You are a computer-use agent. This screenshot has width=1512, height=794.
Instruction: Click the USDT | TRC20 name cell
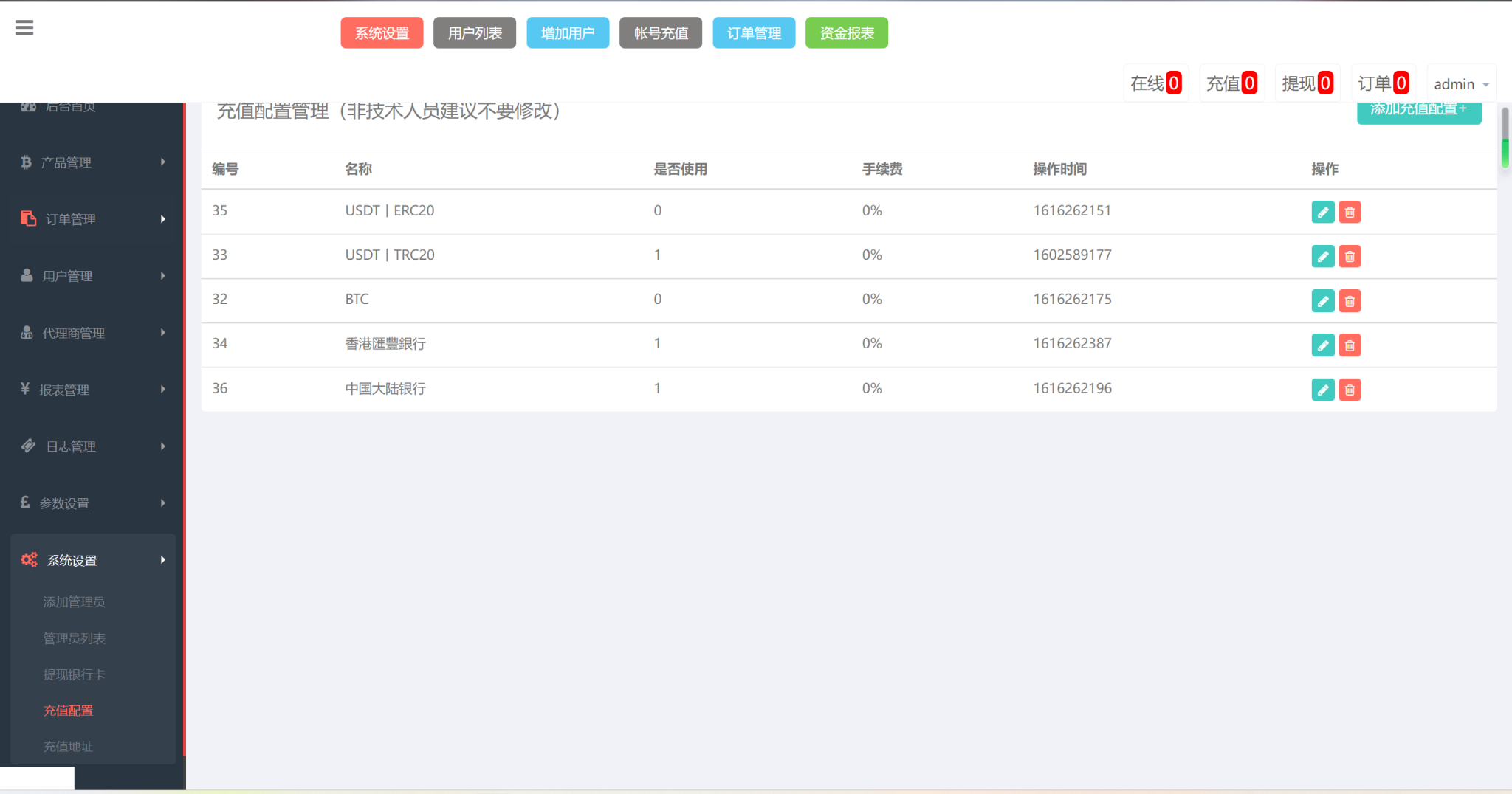point(390,255)
